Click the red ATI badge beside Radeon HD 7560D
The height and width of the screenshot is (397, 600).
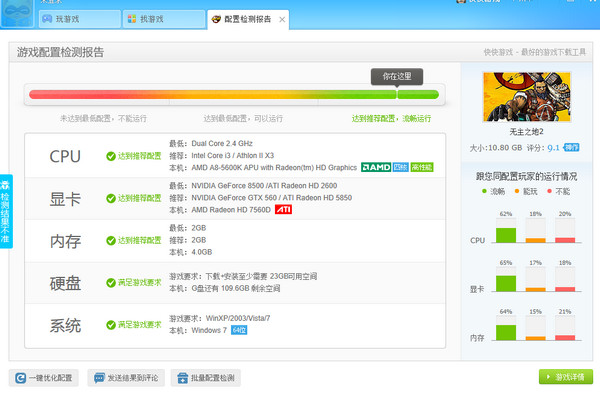click(283, 209)
